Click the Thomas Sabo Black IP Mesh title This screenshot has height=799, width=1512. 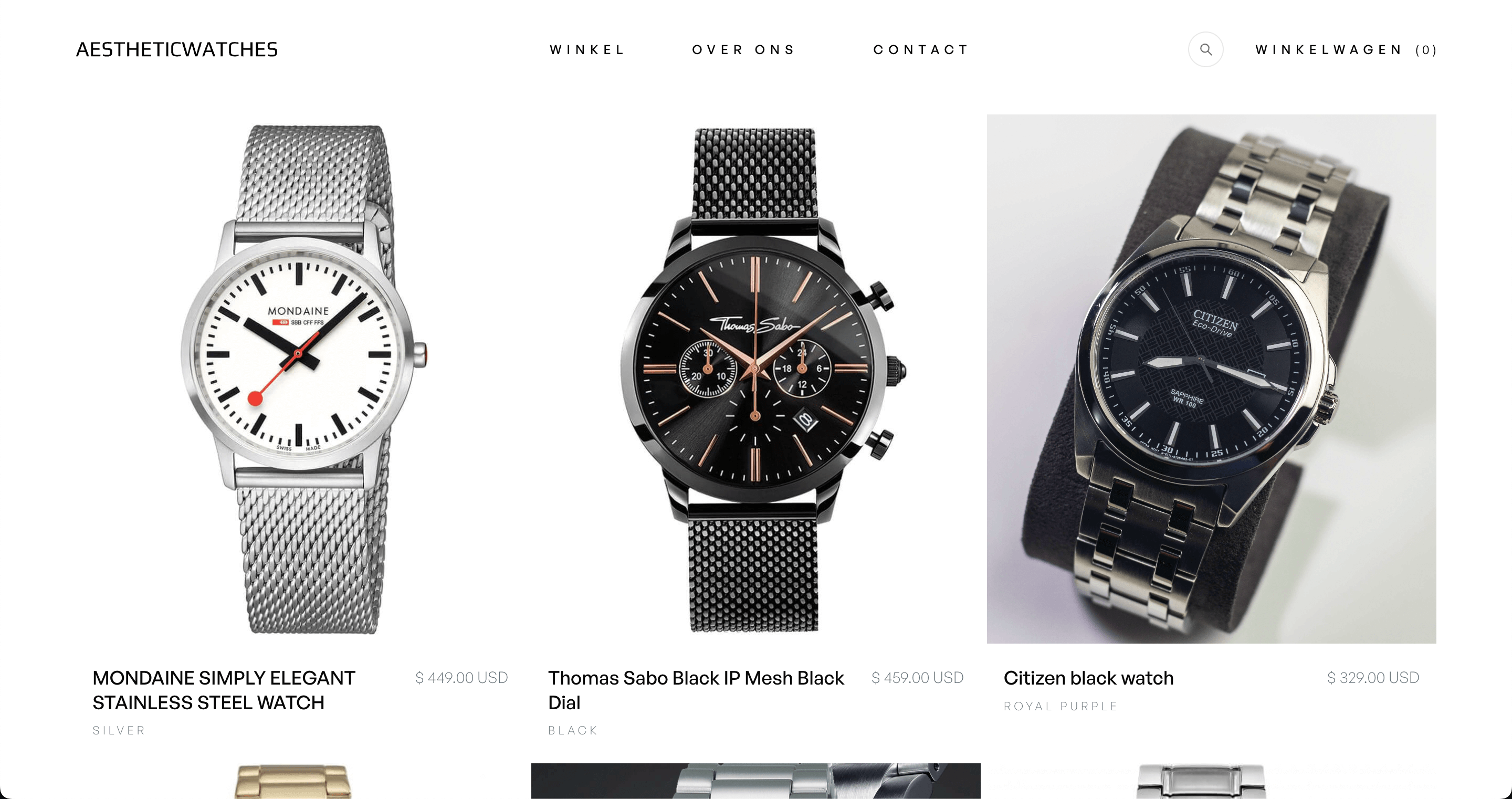click(696, 690)
